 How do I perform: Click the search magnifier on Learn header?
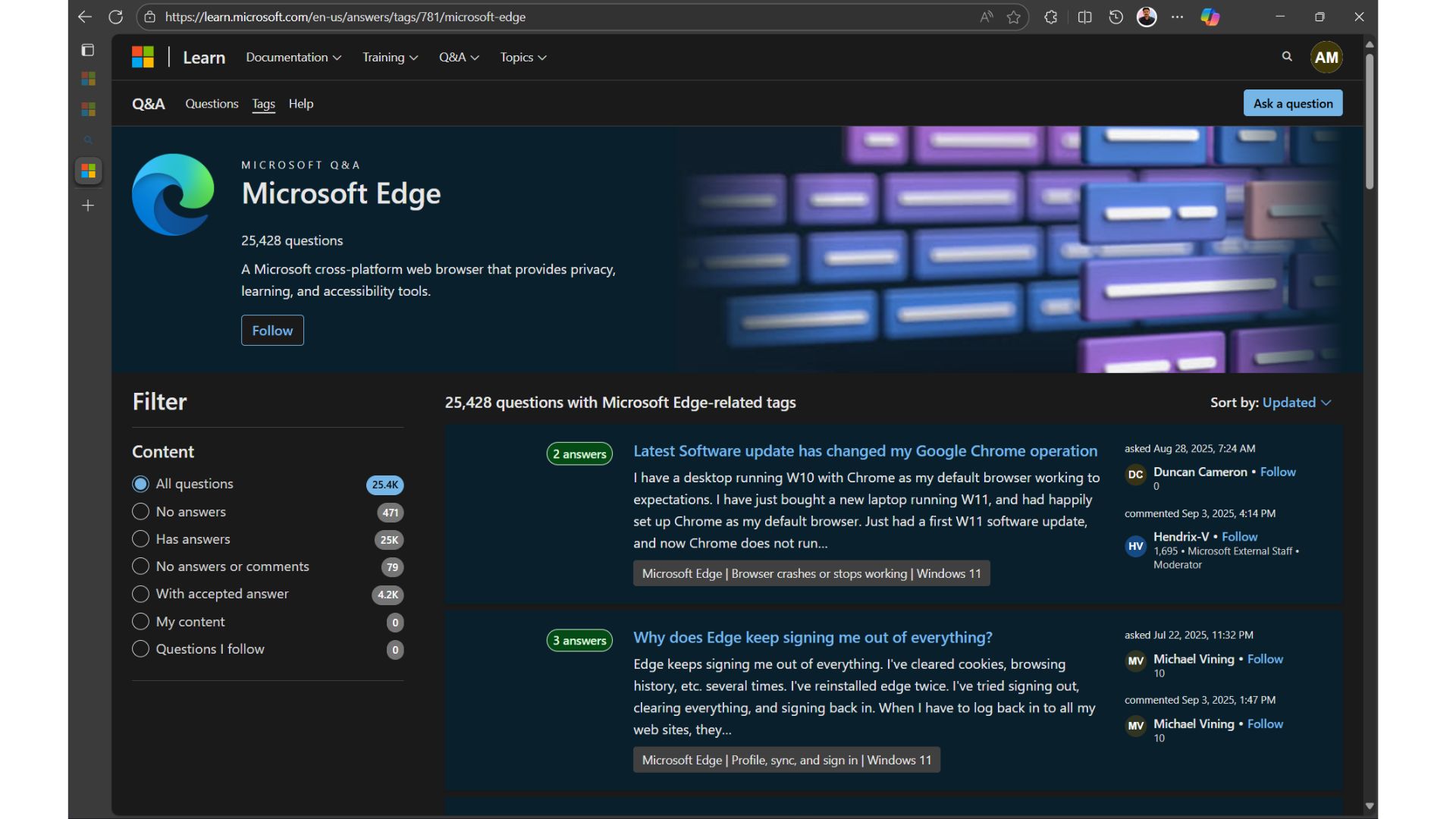point(1287,57)
